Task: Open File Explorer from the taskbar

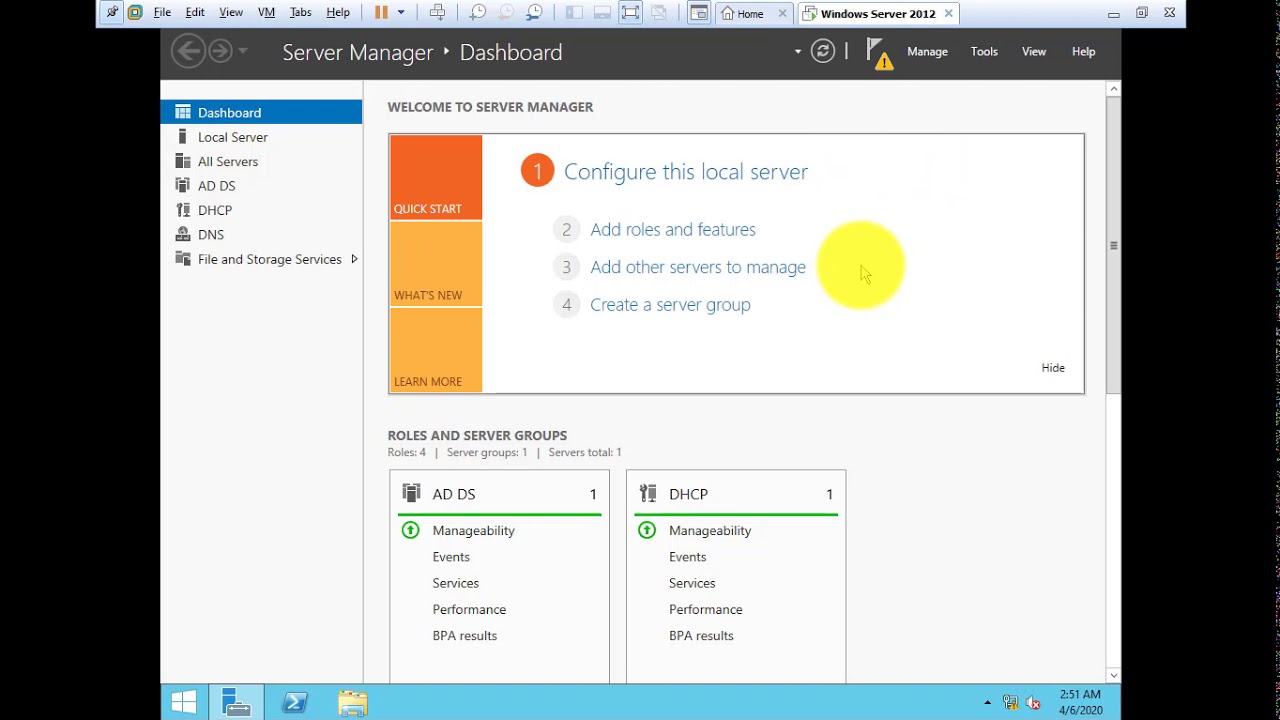Action: coord(352,703)
